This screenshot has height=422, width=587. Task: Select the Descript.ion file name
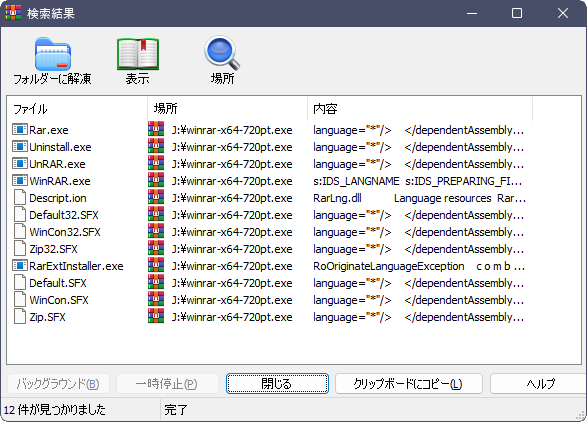[58, 198]
